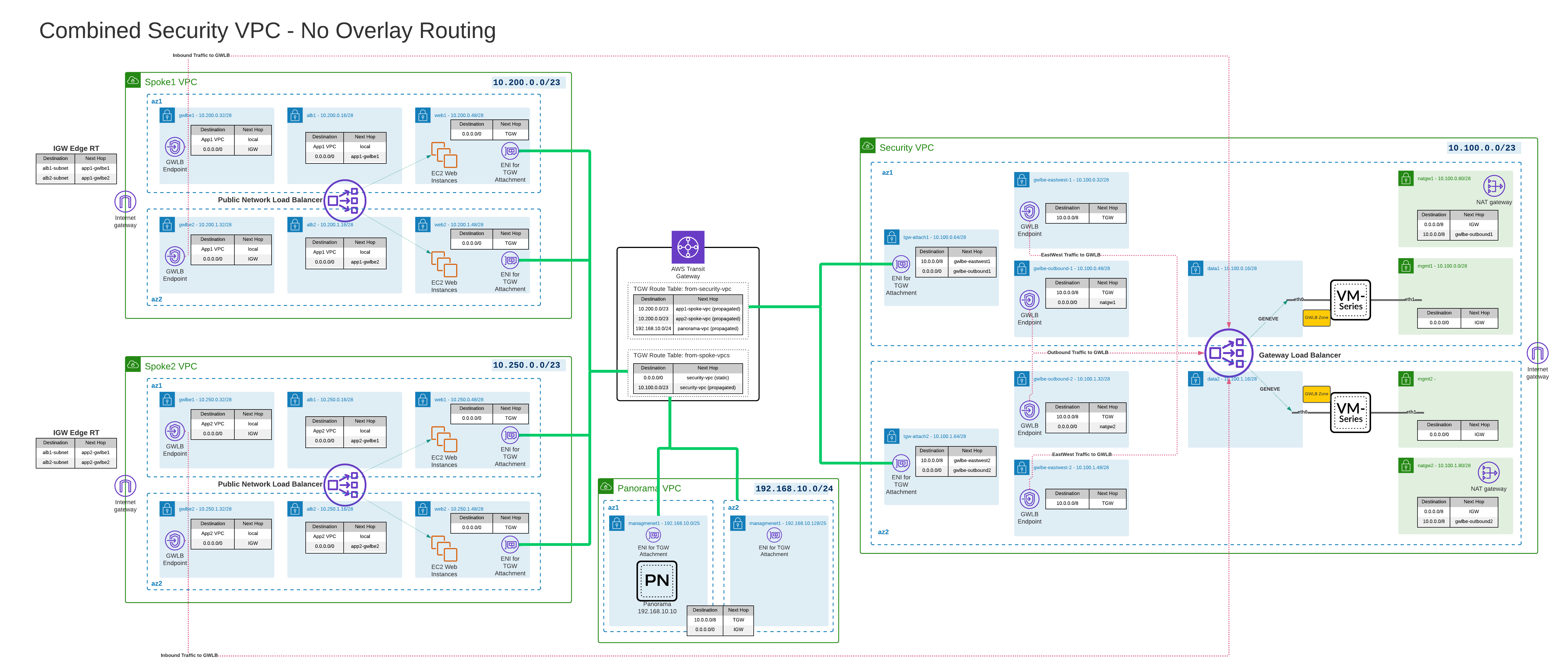Image resolution: width=1568 pixels, height=670 pixels.
Task: Select the Gateway Load Balancer icon
Action: pos(1228,353)
